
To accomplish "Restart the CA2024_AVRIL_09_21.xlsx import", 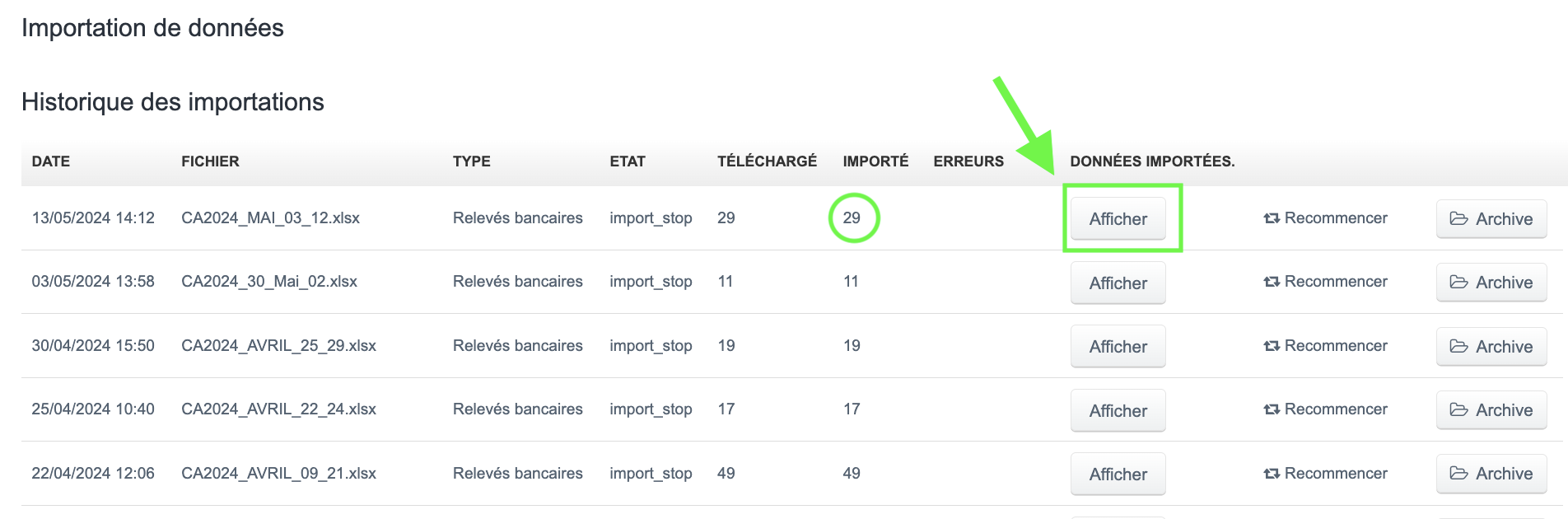I will click(x=1326, y=473).
